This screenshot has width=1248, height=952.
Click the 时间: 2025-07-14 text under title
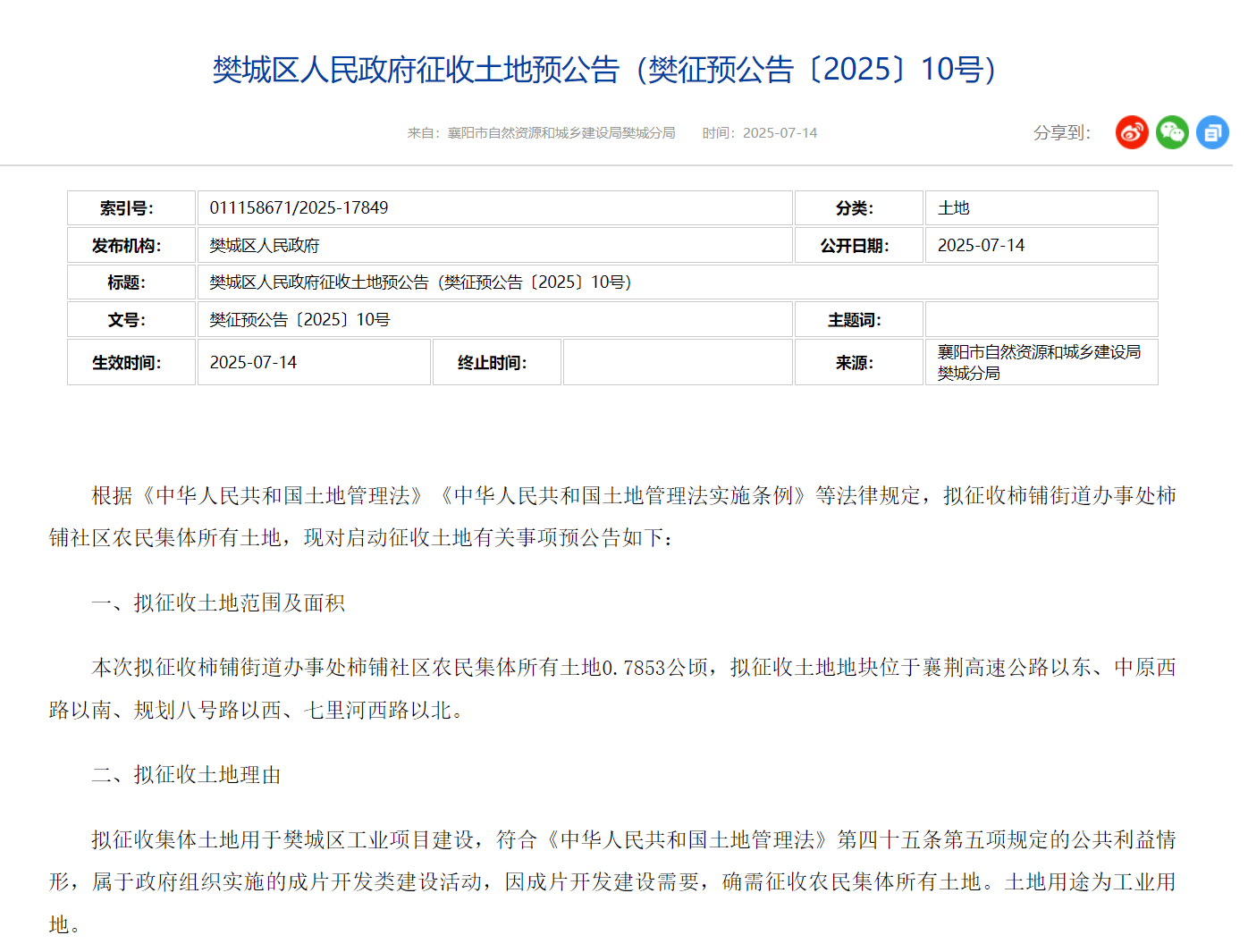[x=760, y=133]
